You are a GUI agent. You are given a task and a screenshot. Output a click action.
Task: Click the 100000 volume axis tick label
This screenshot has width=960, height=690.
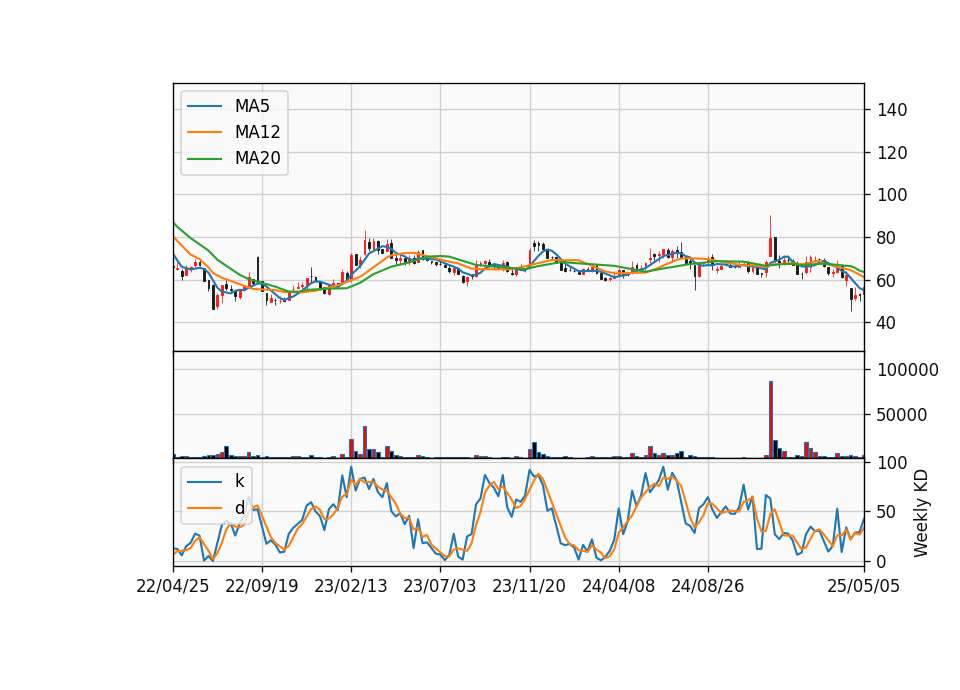[x=908, y=370]
